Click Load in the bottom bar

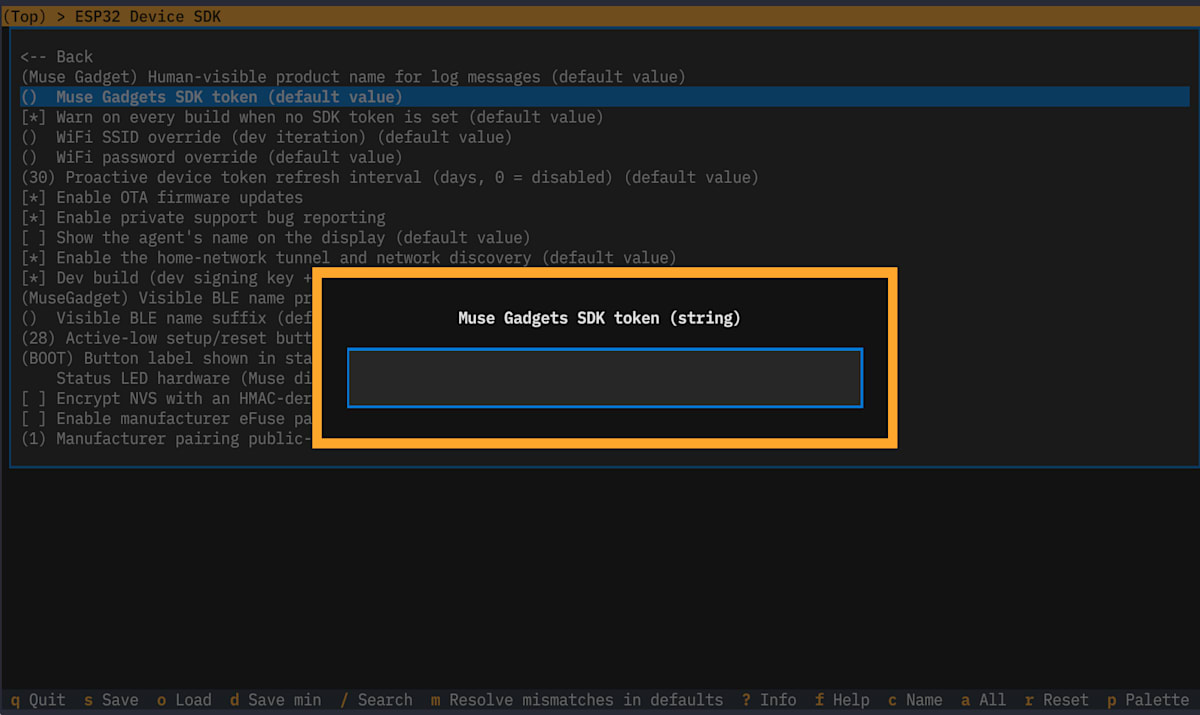(x=184, y=700)
